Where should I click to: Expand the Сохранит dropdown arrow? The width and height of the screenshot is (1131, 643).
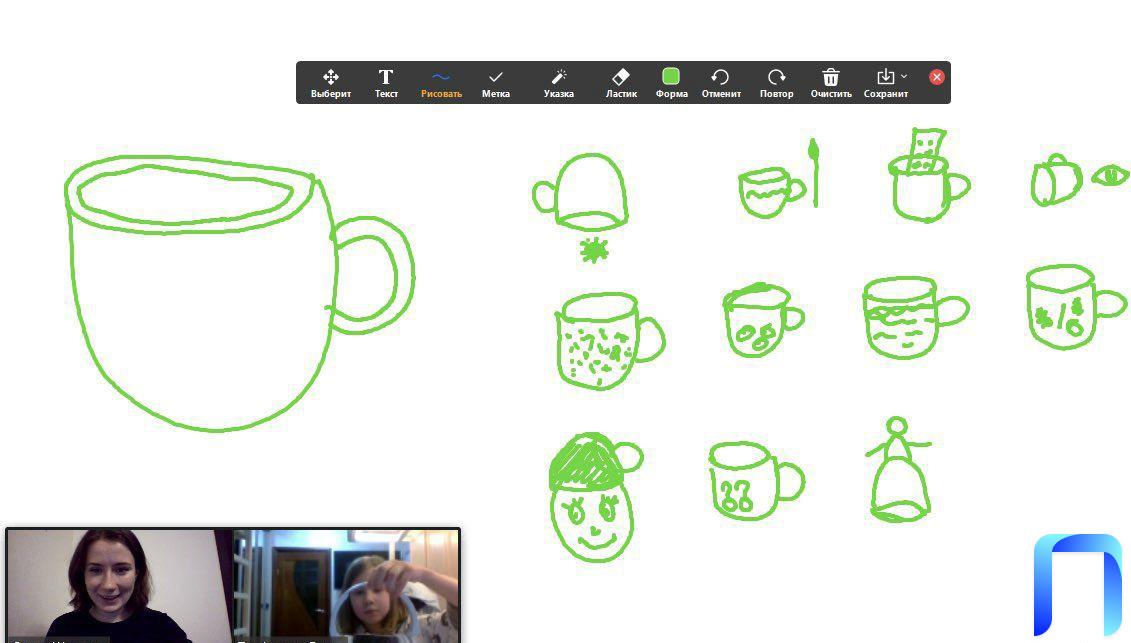(x=904, y=76)
